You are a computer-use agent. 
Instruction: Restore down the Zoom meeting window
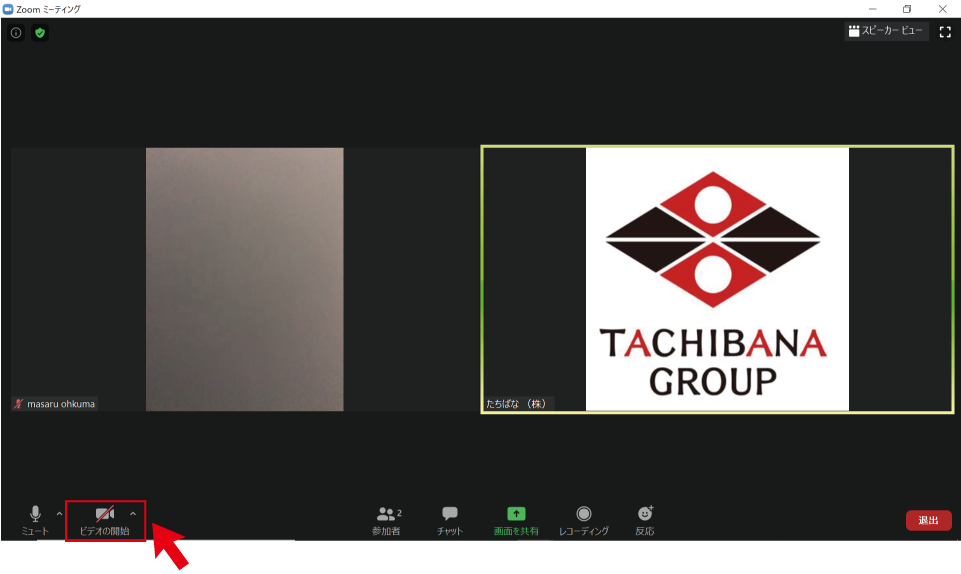[x=907, y=9]
